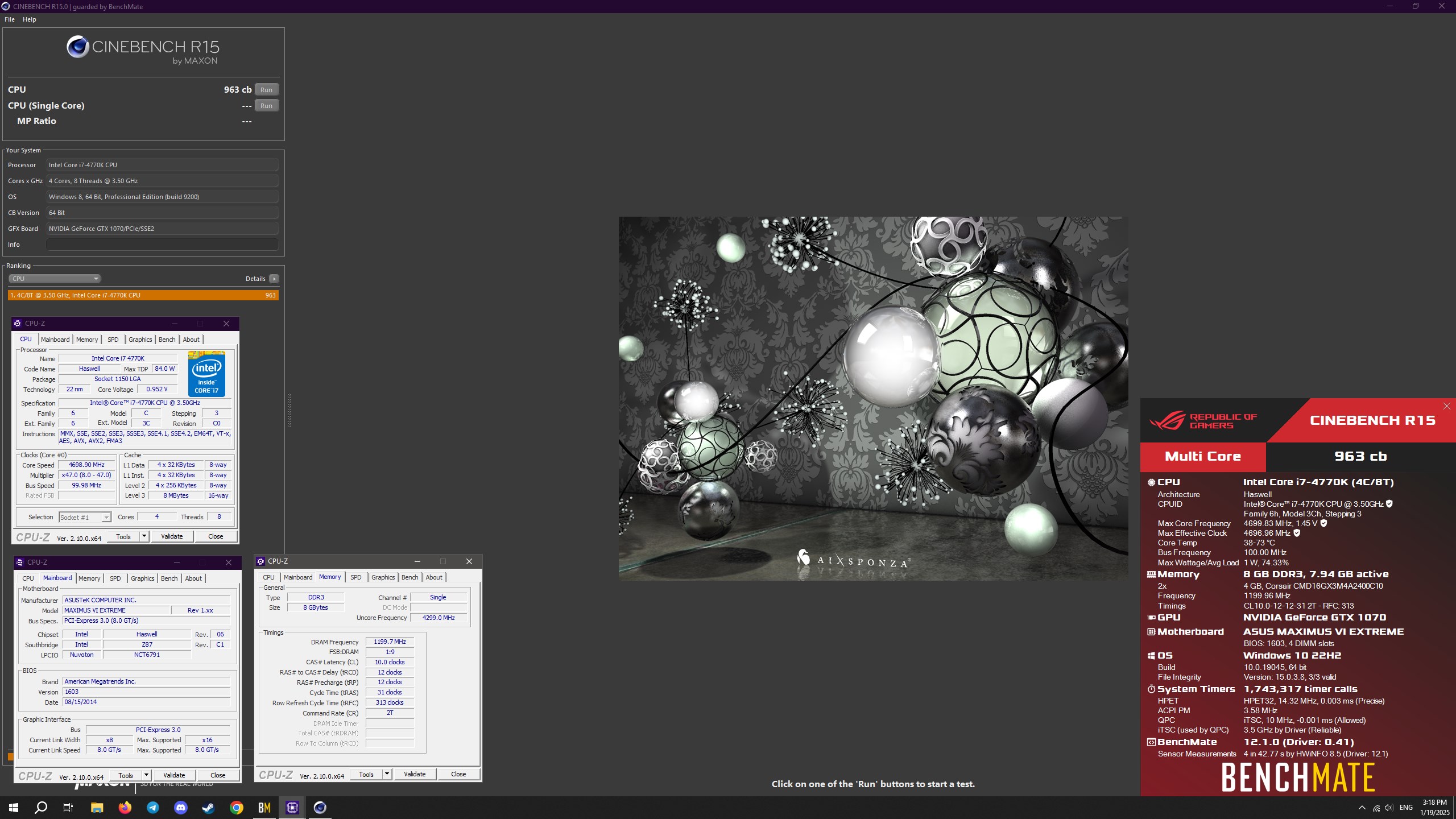The width and height of the screenshot is (1456, 819).
Task: Open Telegram from taskbar
Action: point(152,808)
